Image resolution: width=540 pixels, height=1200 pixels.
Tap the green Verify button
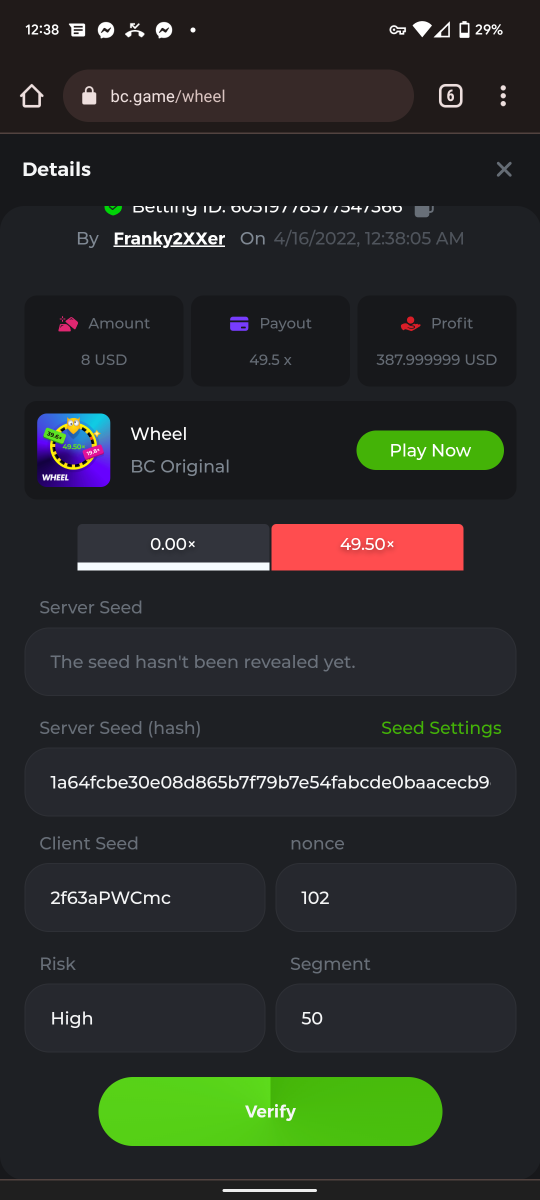click(270, 1111)
